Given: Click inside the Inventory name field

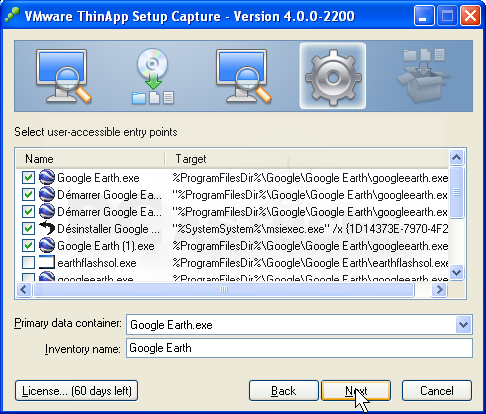Looking at the screenshot, I should pyautogui.click(x=299, y=348).
